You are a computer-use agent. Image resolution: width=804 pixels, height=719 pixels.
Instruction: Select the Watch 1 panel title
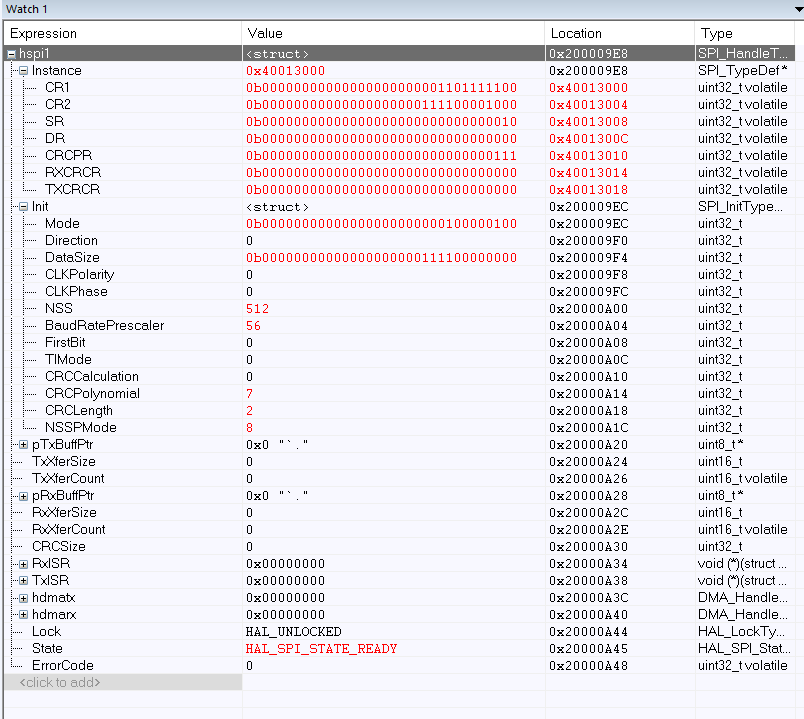(27, 9)
